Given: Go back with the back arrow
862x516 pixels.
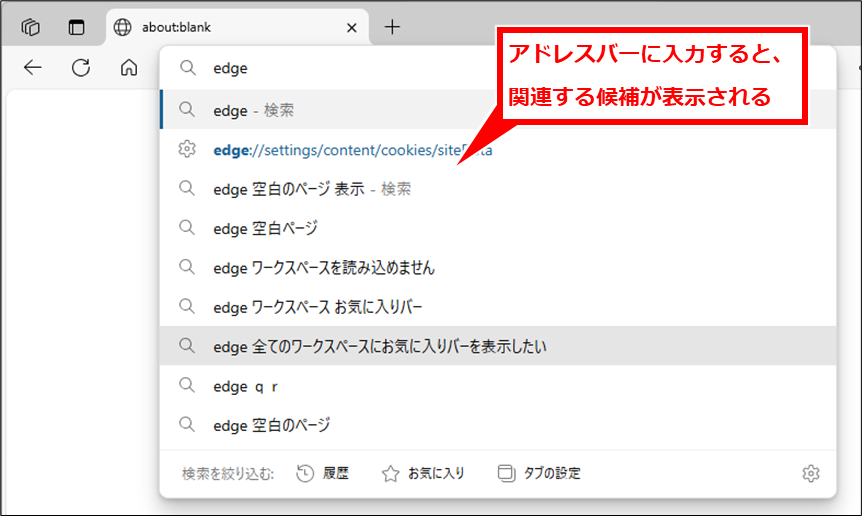Looking at the screenshot, I should click(x=33, y=68).
